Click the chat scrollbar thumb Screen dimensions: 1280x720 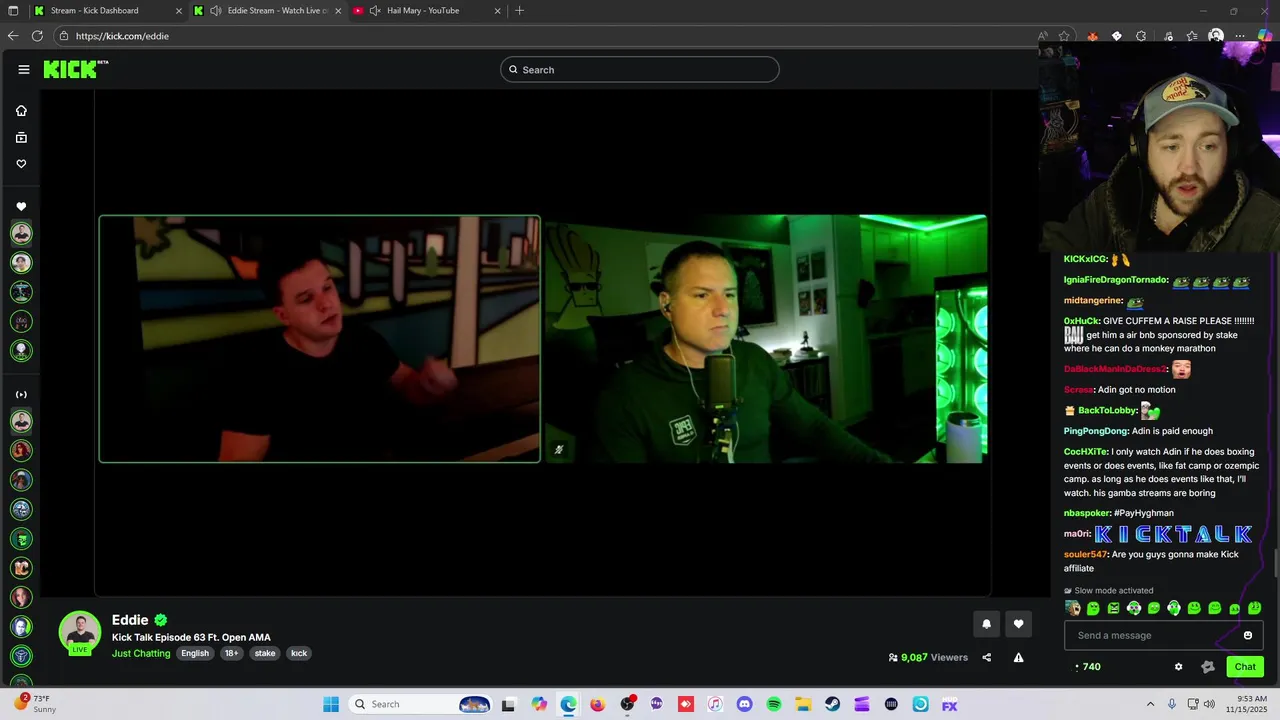coord(1276,563)
